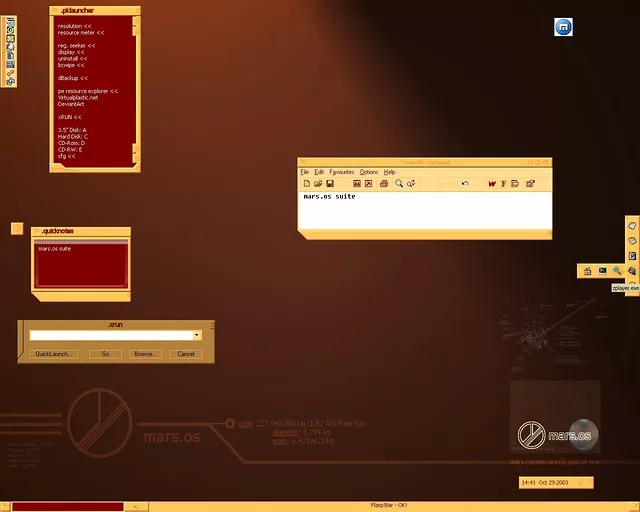Open the Options menu in metapad
This screenshot has width=640, height=512.
[x=369, y=172]
